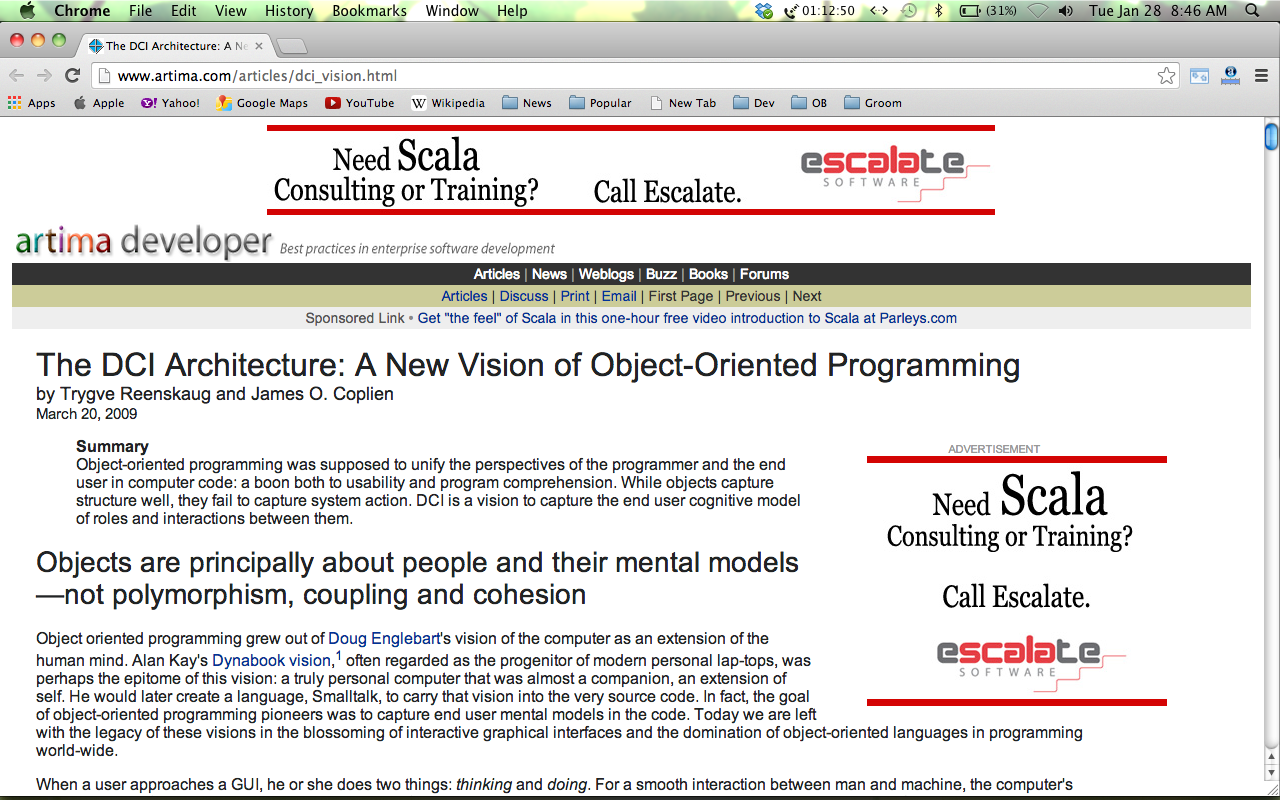The width and height of the screenshot is (1280, 800).
Task: Click the page's vertical scrollbar thumb
Action: click(x=1271, y=136)
